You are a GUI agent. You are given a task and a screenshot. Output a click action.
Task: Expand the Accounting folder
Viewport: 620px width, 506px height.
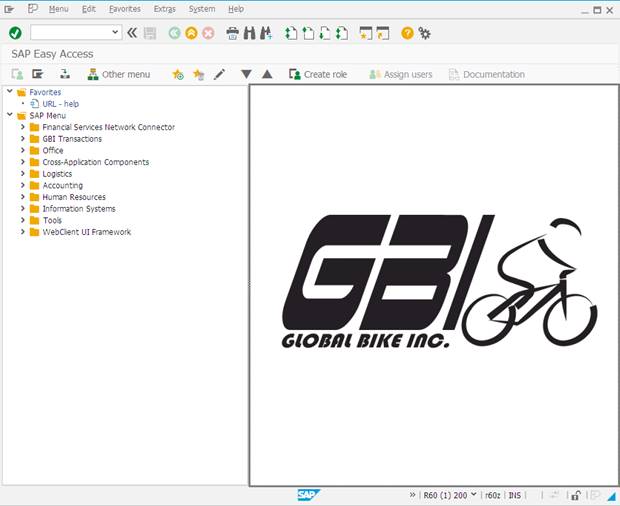click(x=23, y=185)
